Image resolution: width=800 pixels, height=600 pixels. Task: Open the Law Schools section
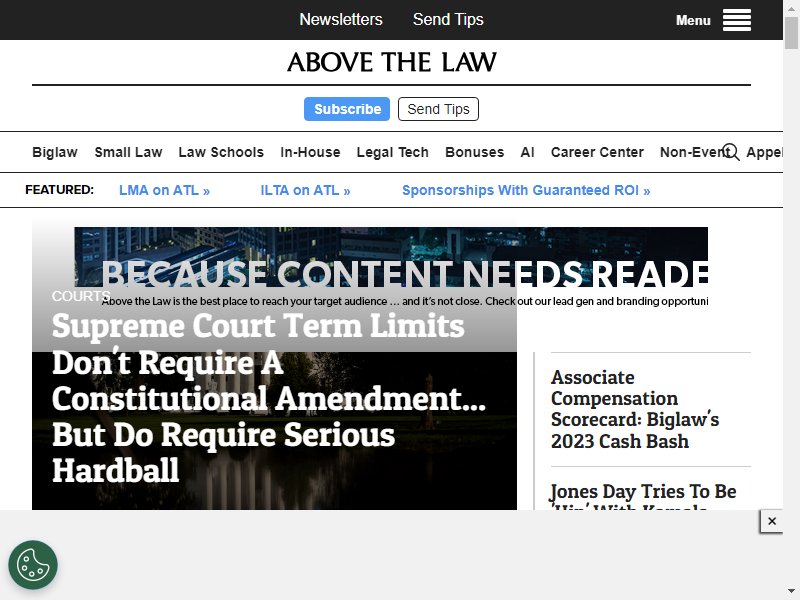pyautogui.click(x=221, y=152)
